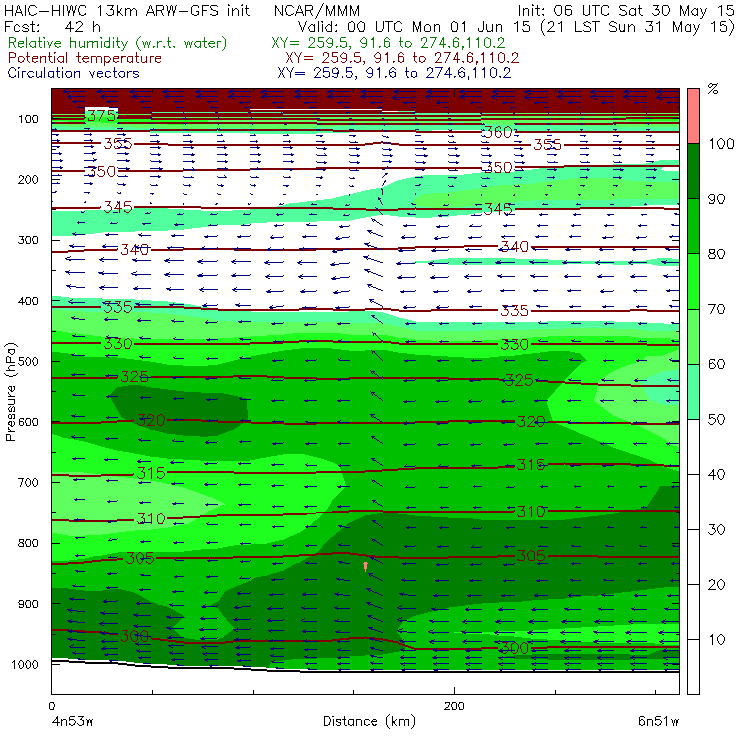Click the 500 hPa pressure tick label
Screen dimensions: 740x740
(28, 362)
